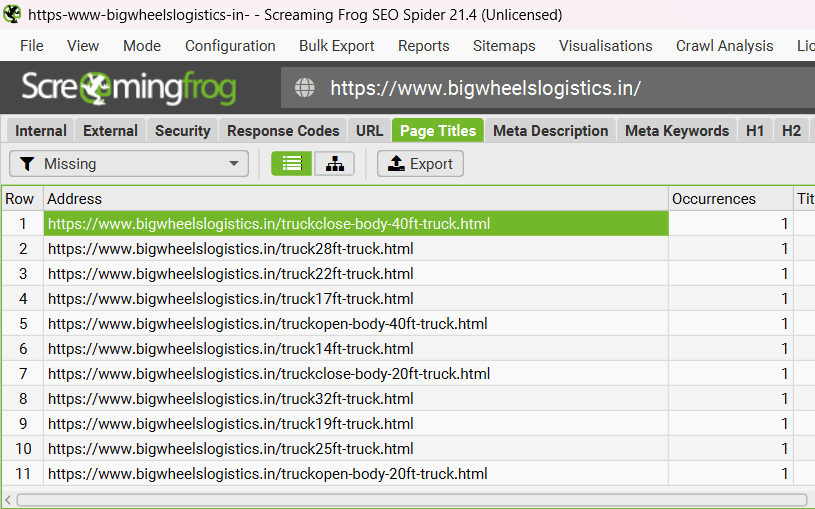The height and width of the screenshot is (509, 815).
Task: Open the Mode menu
Action: tap(142, 46)
